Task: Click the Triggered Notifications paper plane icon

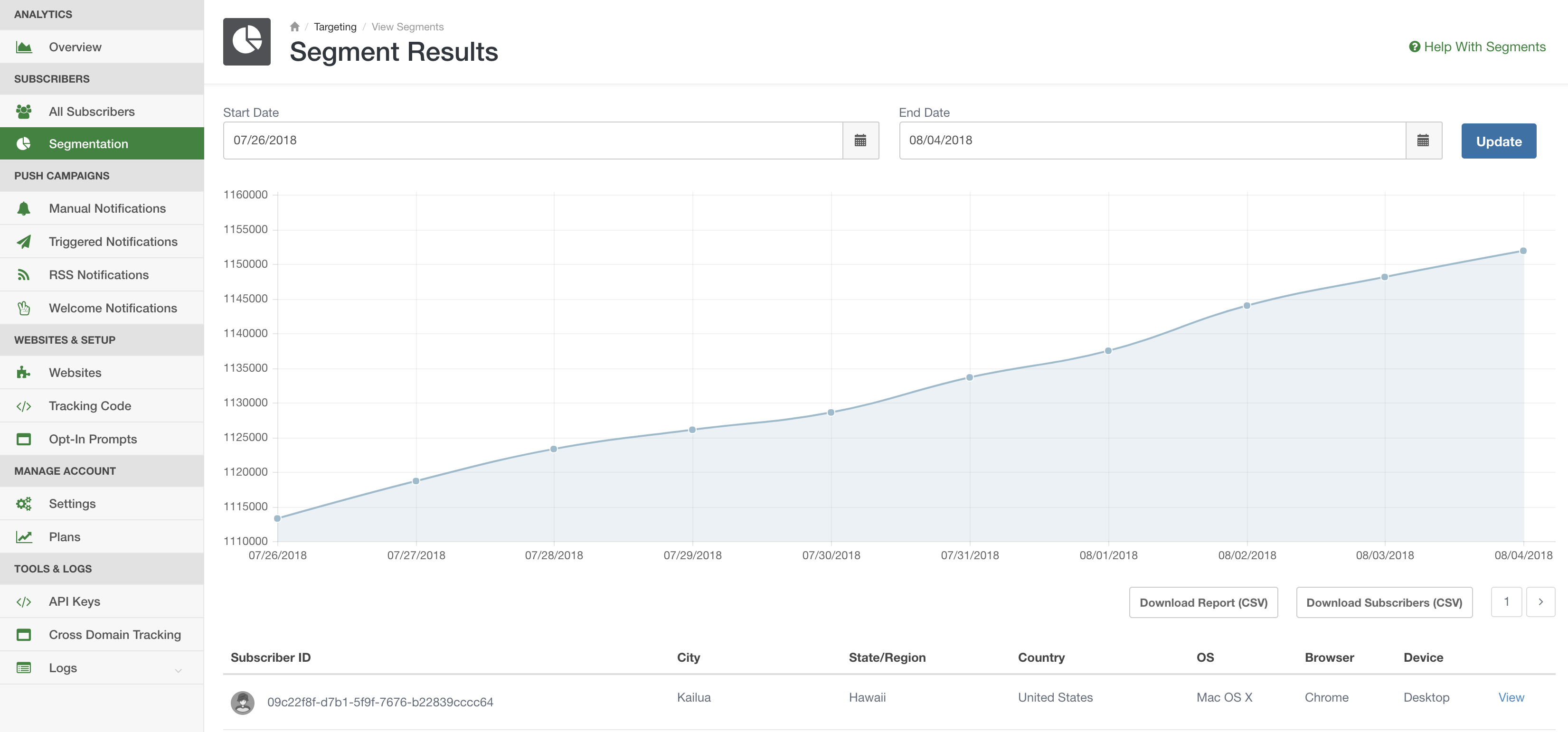Action: point(24,242)
